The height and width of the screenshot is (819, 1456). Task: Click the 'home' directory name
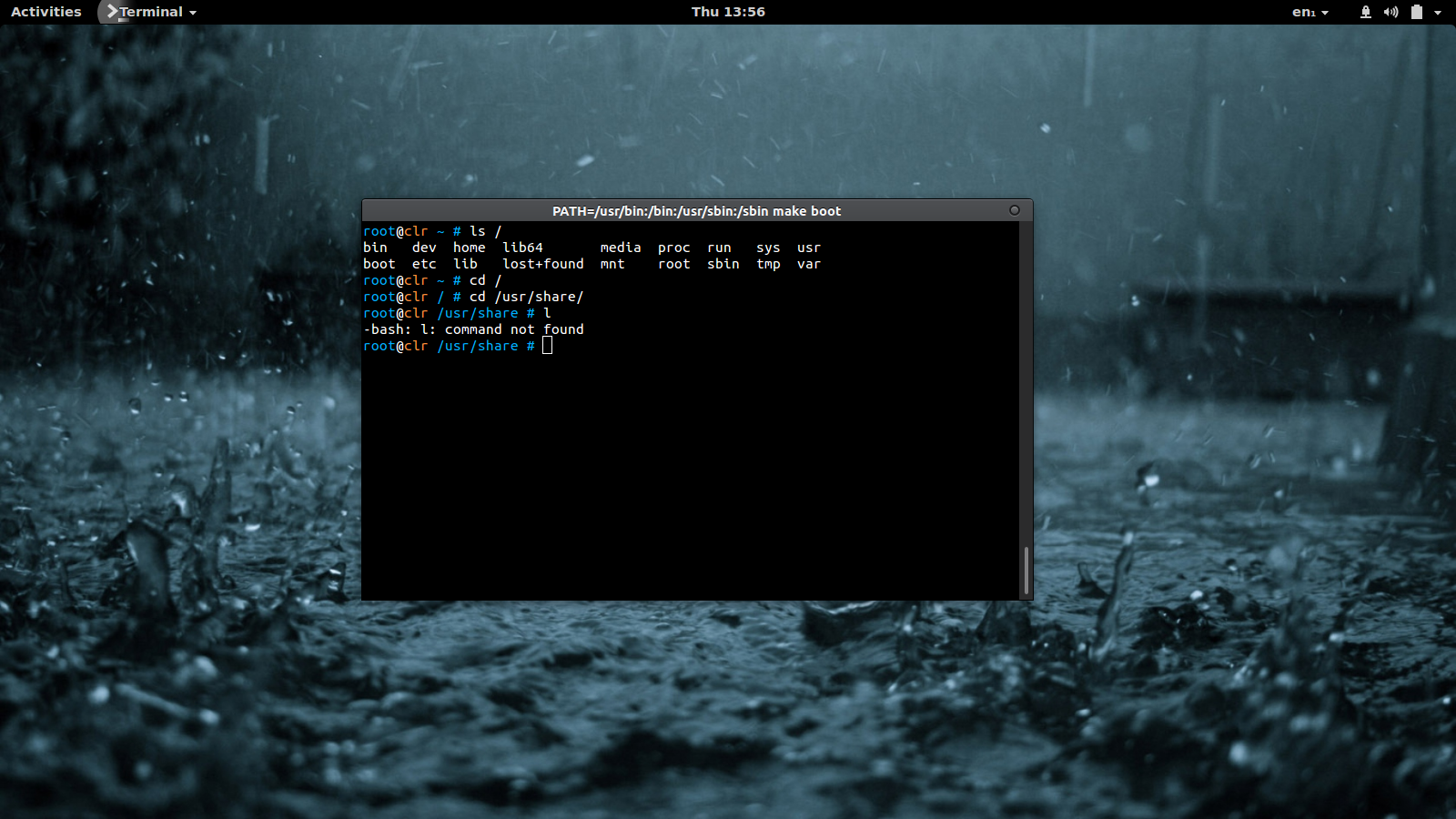[470, 248]
